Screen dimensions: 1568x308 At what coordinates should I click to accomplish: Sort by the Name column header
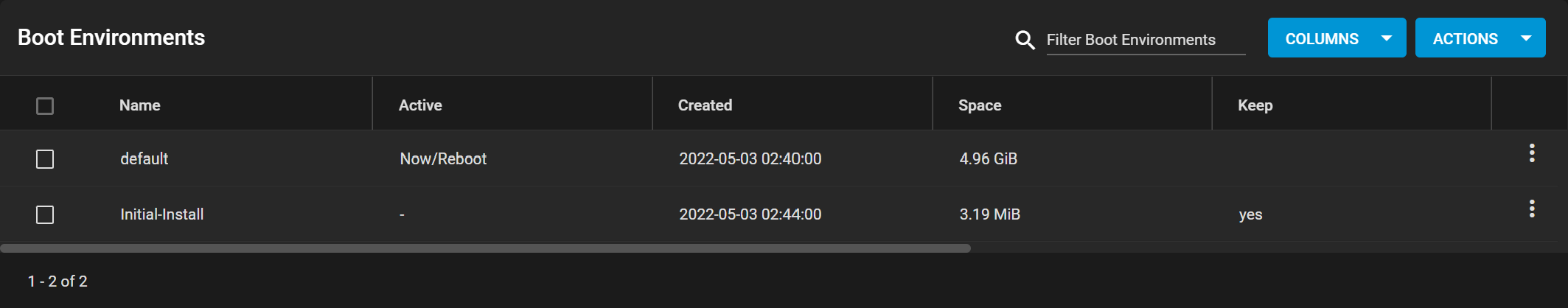tap(140, 105)
